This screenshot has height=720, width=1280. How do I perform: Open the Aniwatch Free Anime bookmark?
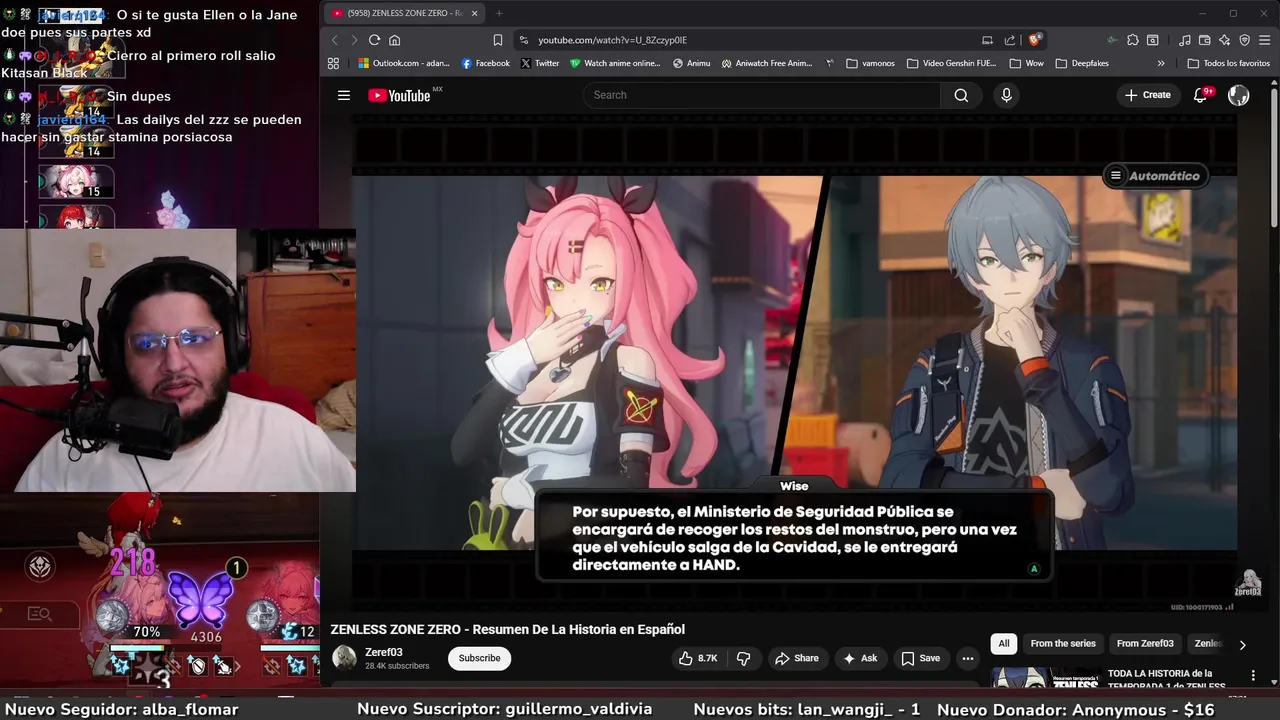point(767,63)
